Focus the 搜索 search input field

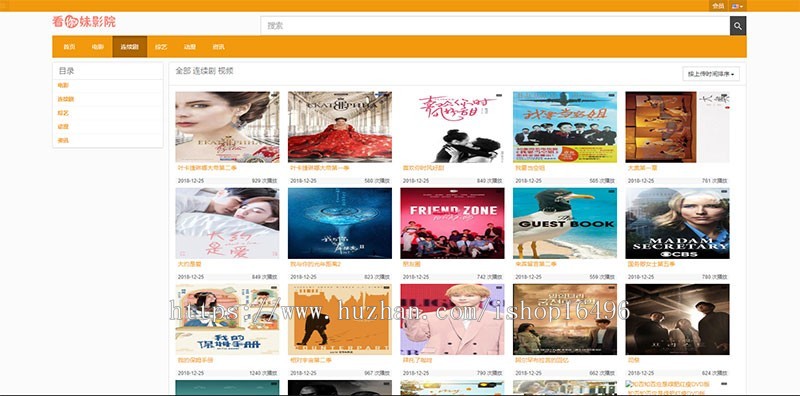coord(495,26)
